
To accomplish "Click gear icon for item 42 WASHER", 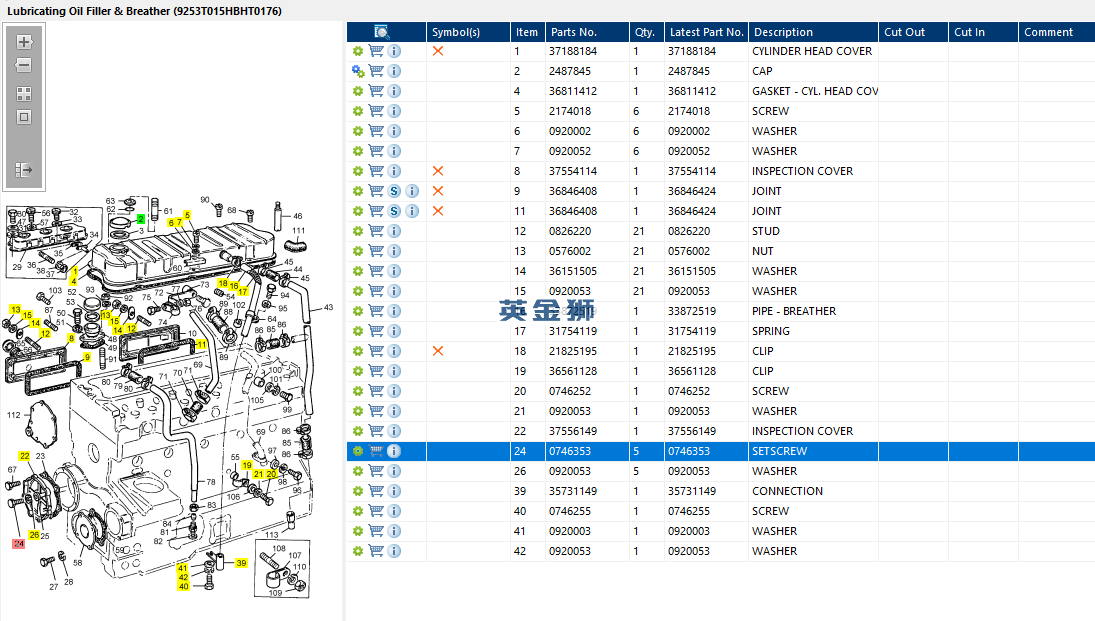I will pyautogui.click(x=358, y=551).
